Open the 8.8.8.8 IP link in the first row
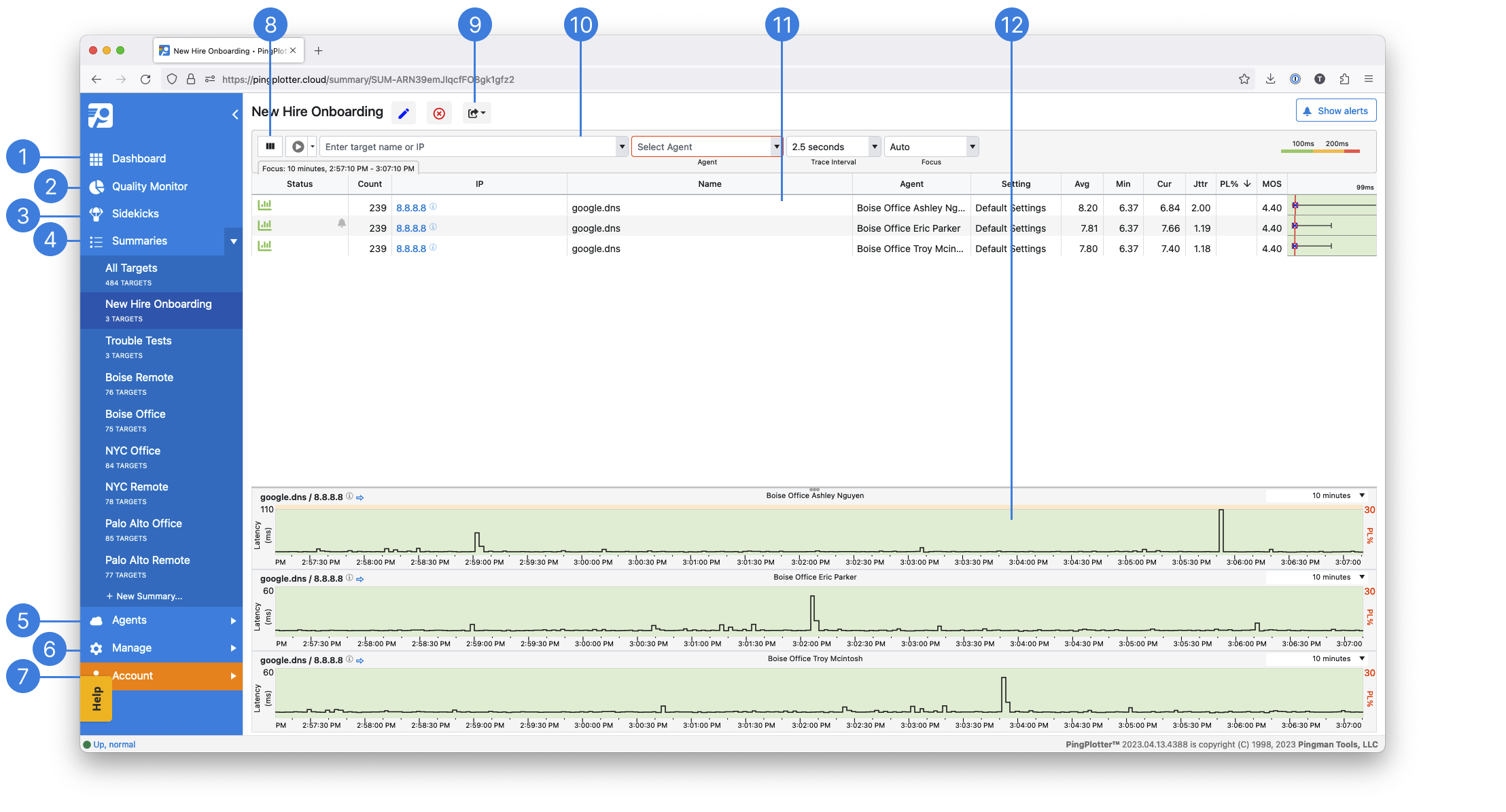Screen dimensions: 1506x812 point(410,207)
